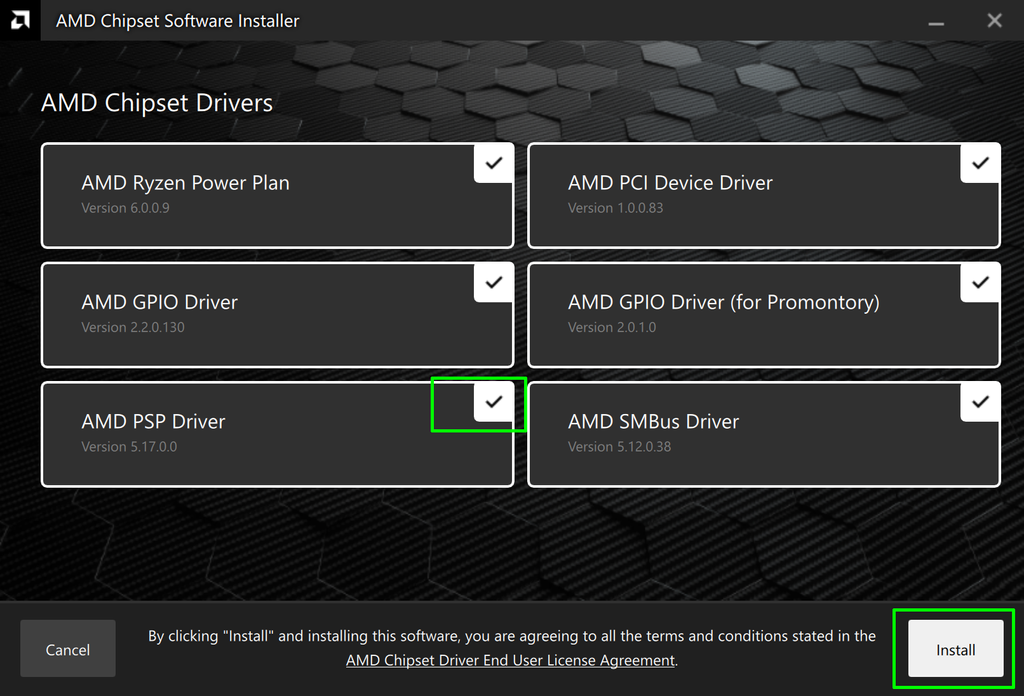Uncheck the AMD GPIO Driver (for Promontory)
The width and height of the screenshot is (1024, 696).
pyautogui.click(x=980, y=282)
